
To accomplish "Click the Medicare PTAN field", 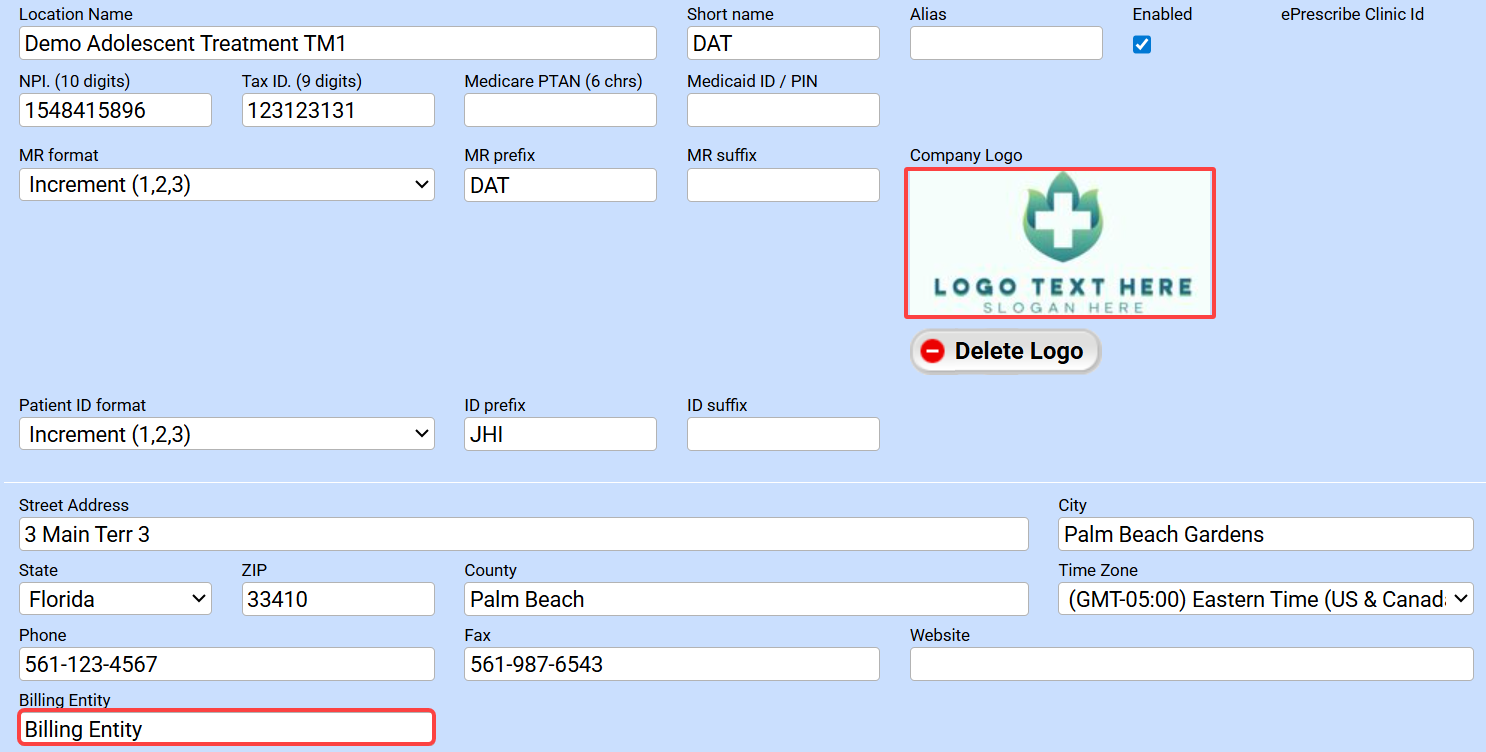I will (x=560, y=111).
